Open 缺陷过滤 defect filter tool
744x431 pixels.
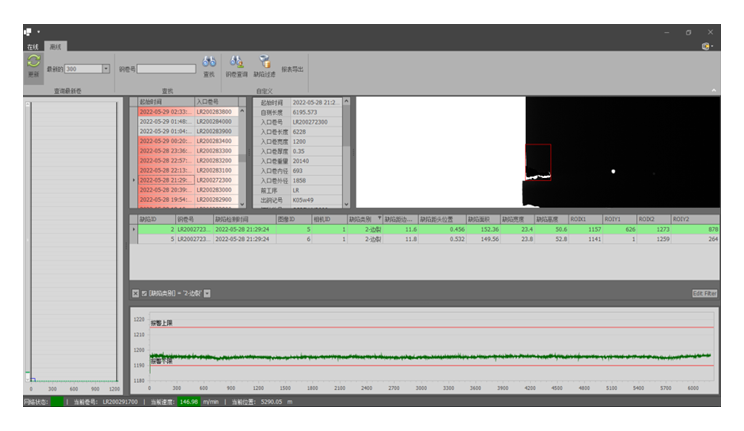point(265,65)
